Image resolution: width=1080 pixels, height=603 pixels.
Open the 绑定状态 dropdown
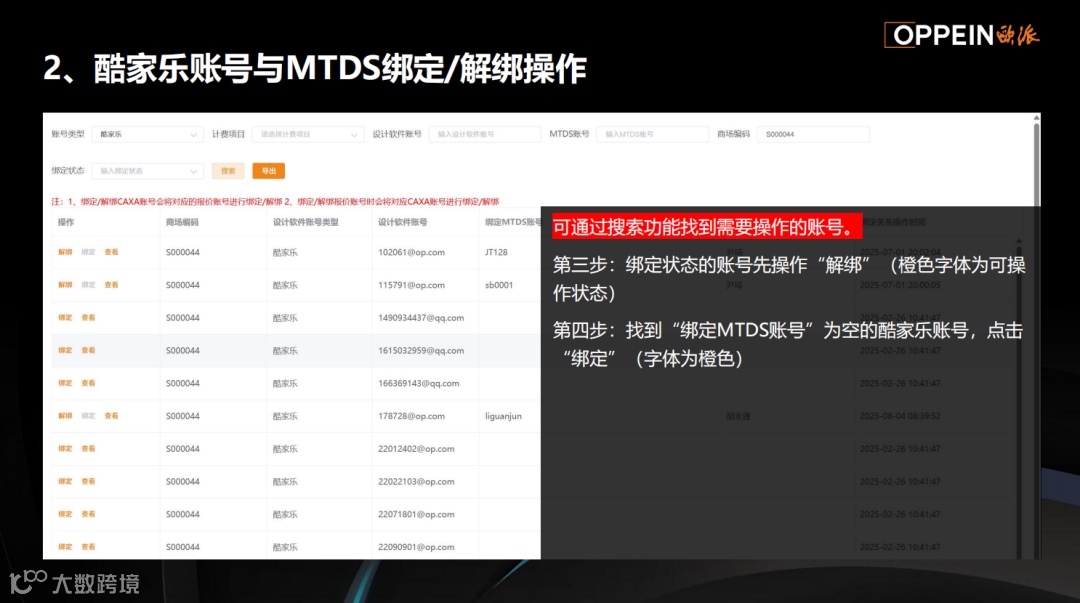pyautogui.click(x=147, y=171)
